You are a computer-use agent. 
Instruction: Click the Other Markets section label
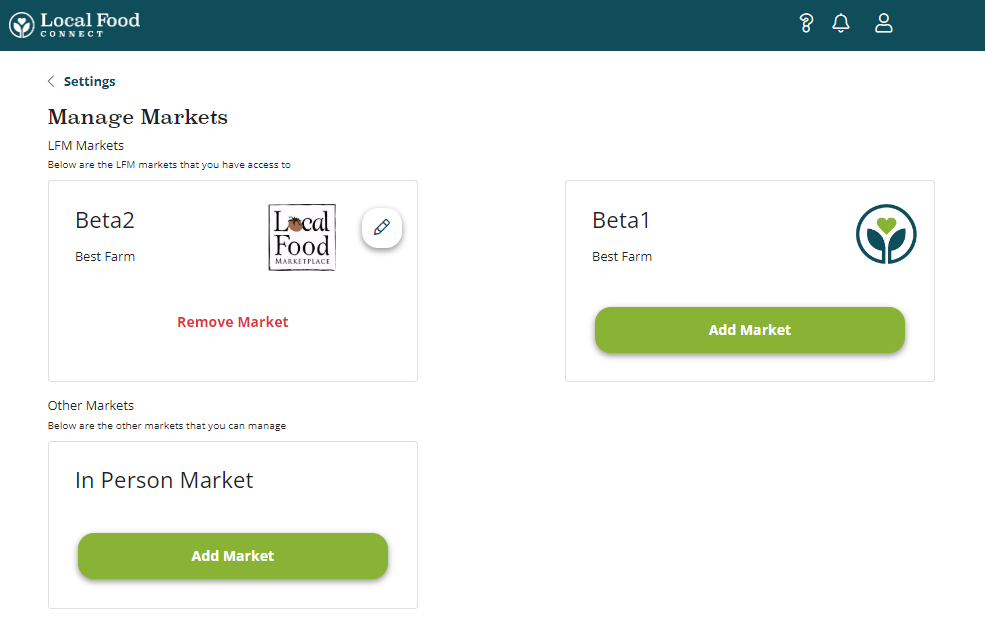89,405
